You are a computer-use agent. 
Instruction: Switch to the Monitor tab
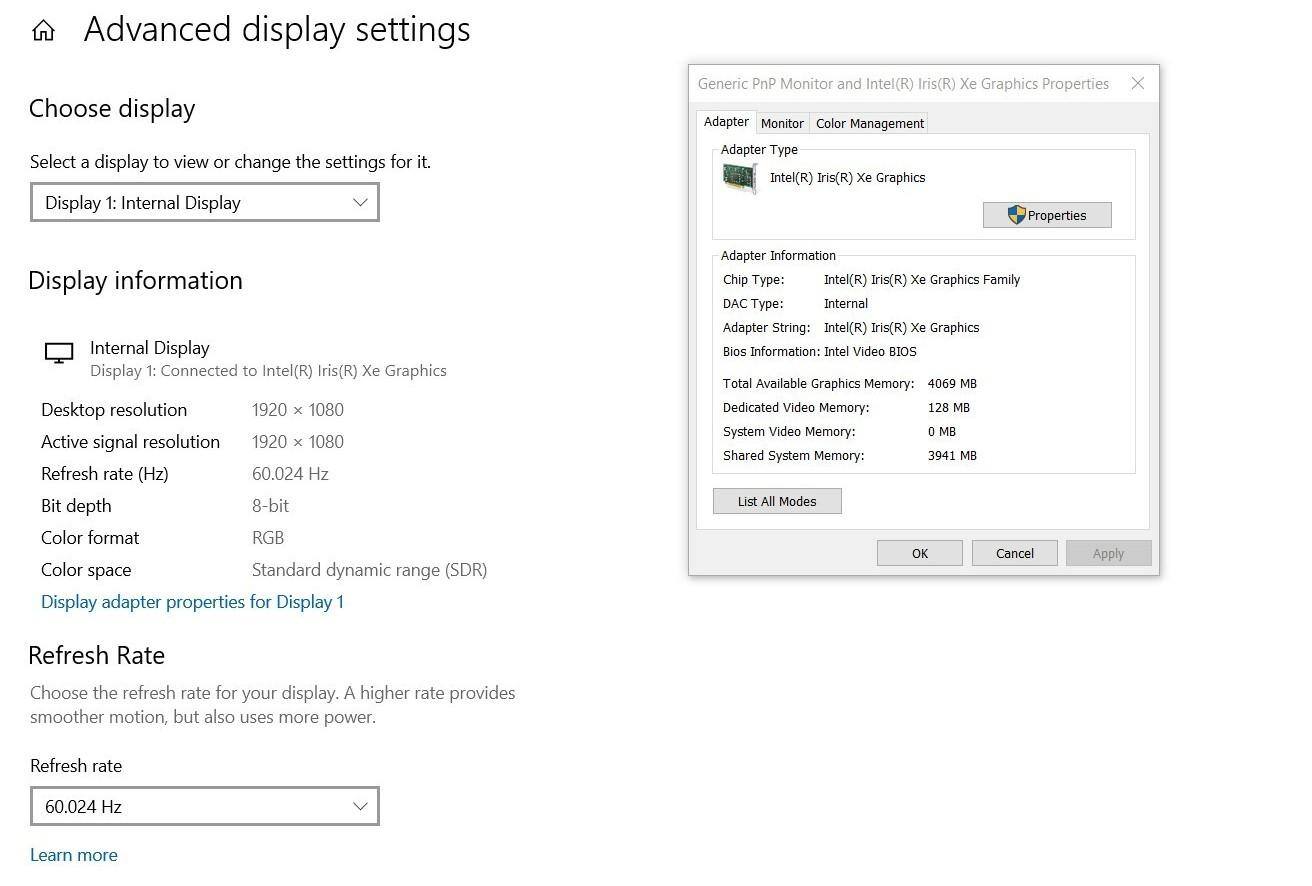782,124
